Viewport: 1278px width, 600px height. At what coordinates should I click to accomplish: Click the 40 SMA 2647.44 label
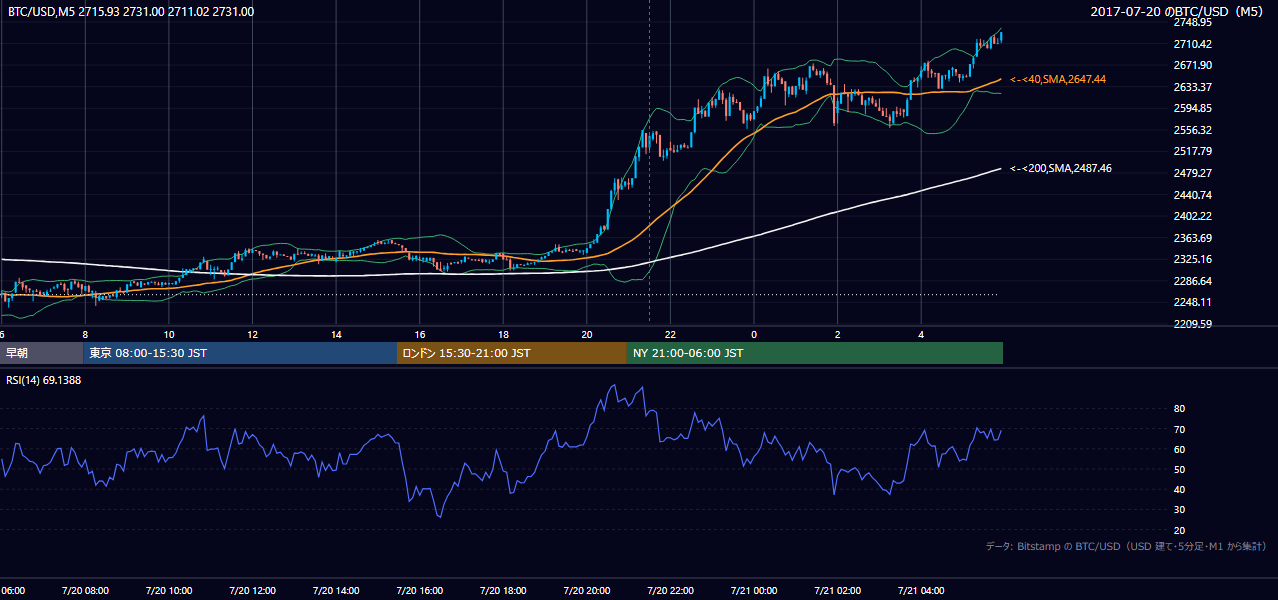click(x=1058, y=79)
